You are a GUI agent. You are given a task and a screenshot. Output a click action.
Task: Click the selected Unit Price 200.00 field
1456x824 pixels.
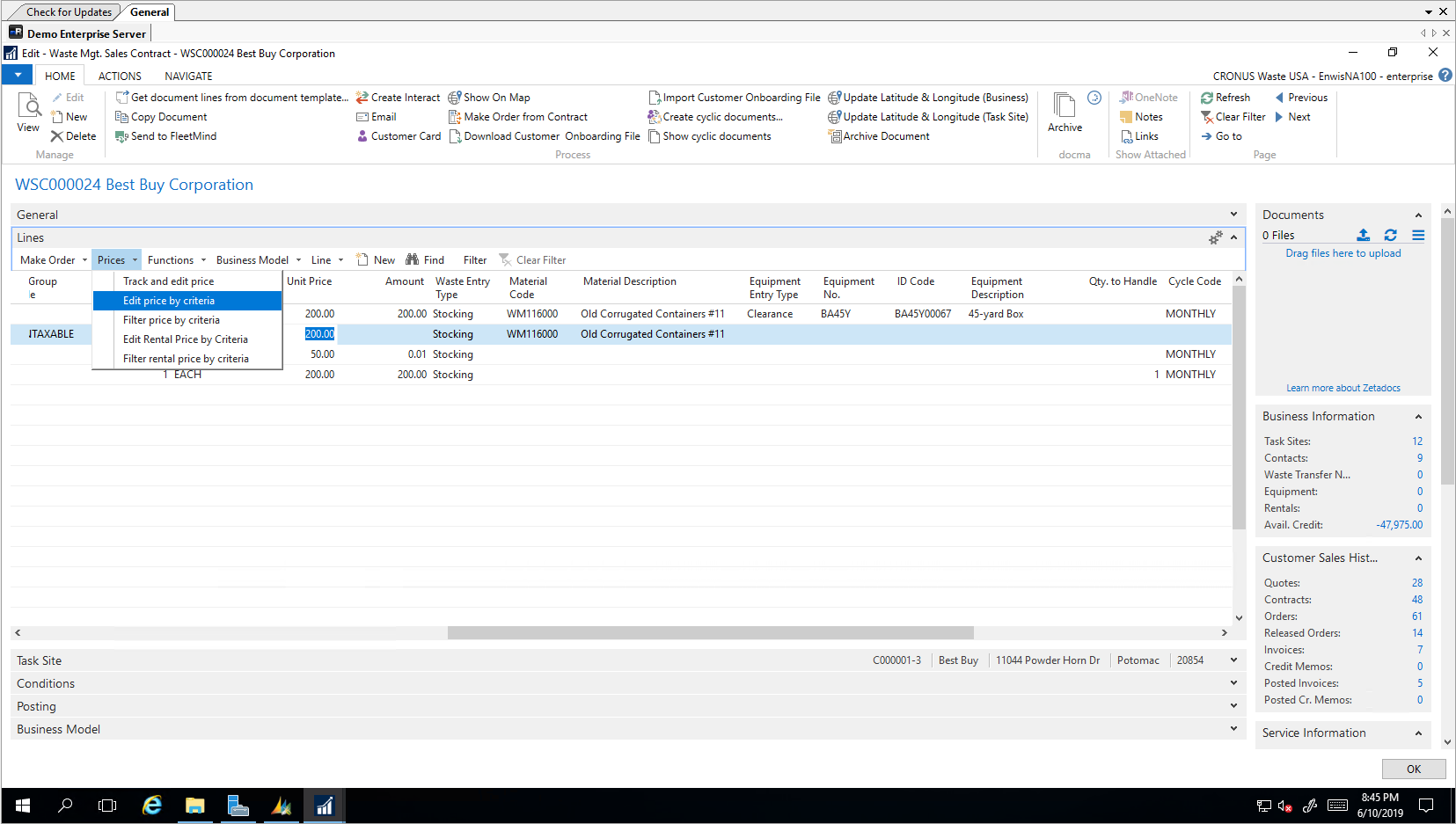coord(319,334)
